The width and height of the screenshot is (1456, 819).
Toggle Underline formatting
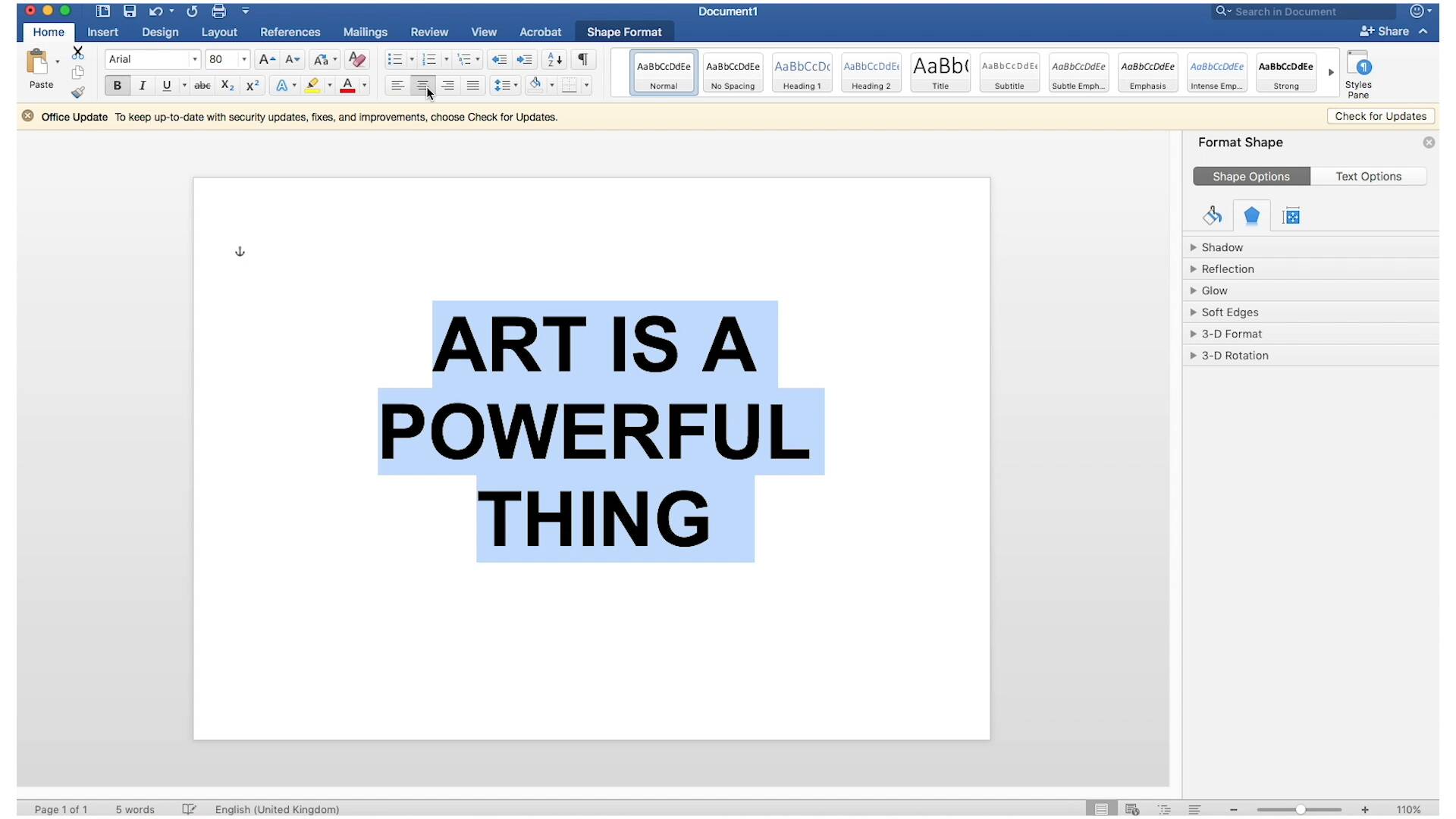[x=167, y=86]
